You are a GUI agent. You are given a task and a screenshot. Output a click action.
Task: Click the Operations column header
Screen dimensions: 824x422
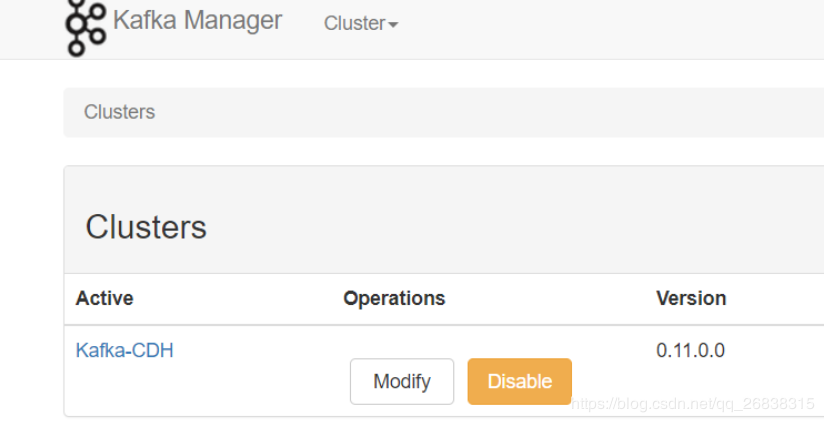pos(394,299)
